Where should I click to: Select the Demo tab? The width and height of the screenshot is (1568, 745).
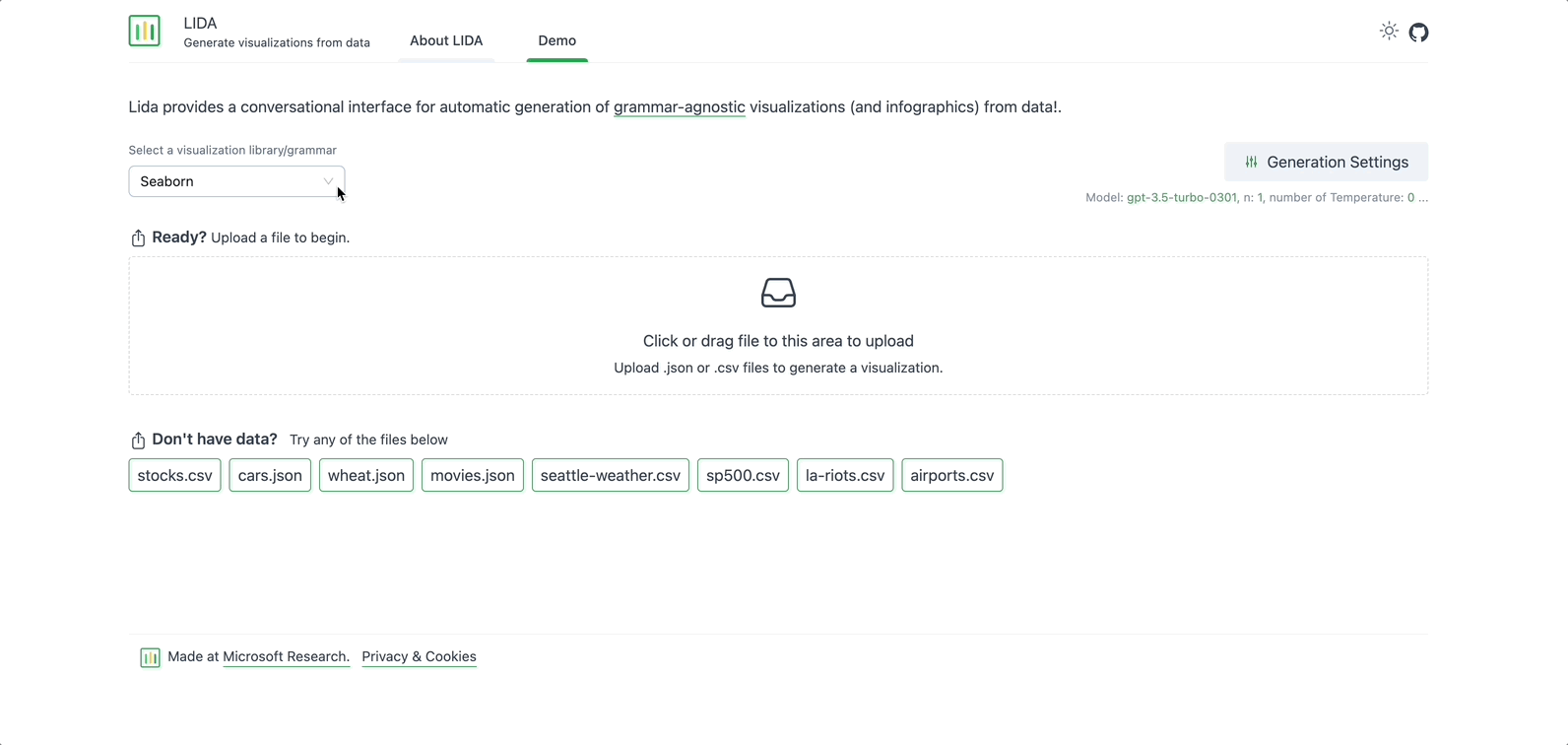pos(556,40)
